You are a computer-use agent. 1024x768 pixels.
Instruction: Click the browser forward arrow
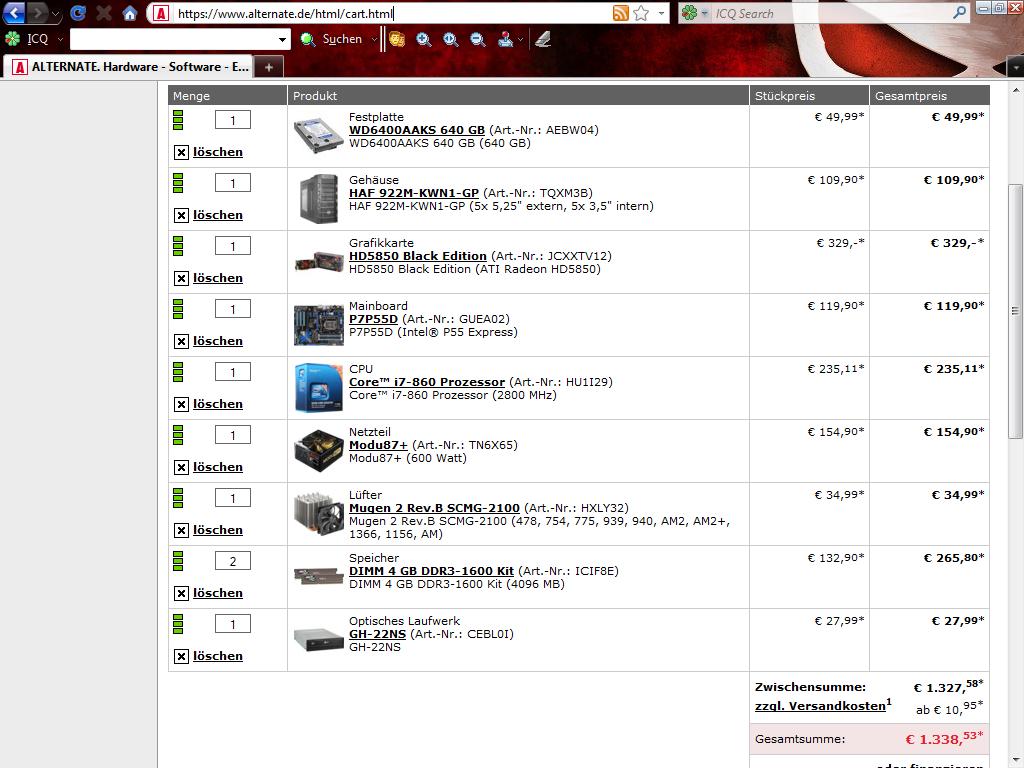point(38,12)
